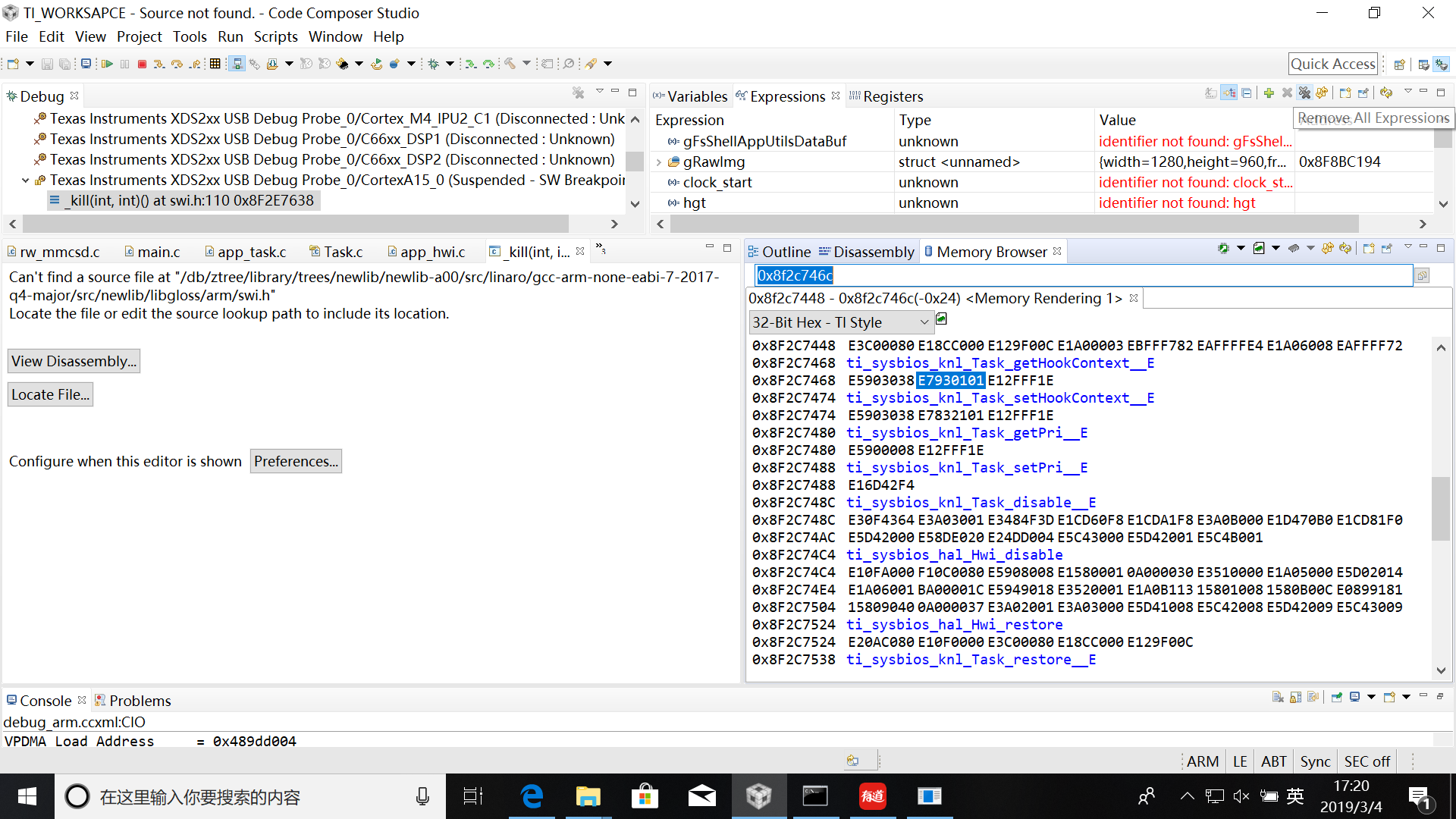Open the 32-Bit Hex - TI Style dropdown
The width and height of the screenshot is (1456, 819).
[839, 322]
